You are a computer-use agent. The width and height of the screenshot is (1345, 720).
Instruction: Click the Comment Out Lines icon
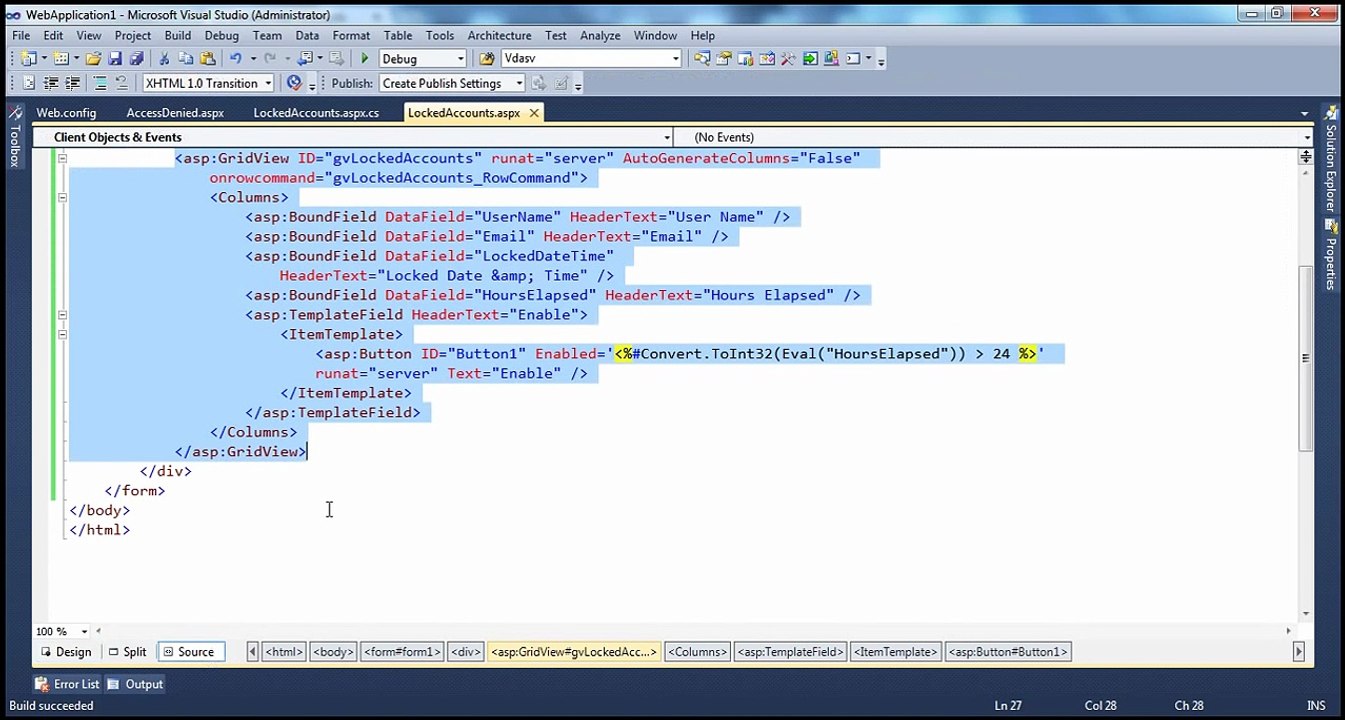[x=100, y=83]
